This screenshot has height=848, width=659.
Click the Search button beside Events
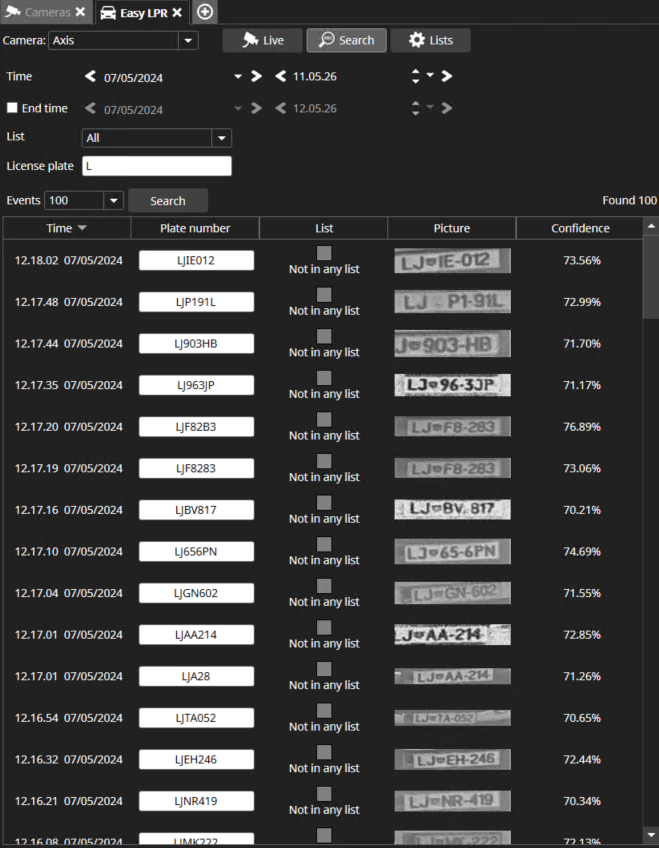point(168,201)
